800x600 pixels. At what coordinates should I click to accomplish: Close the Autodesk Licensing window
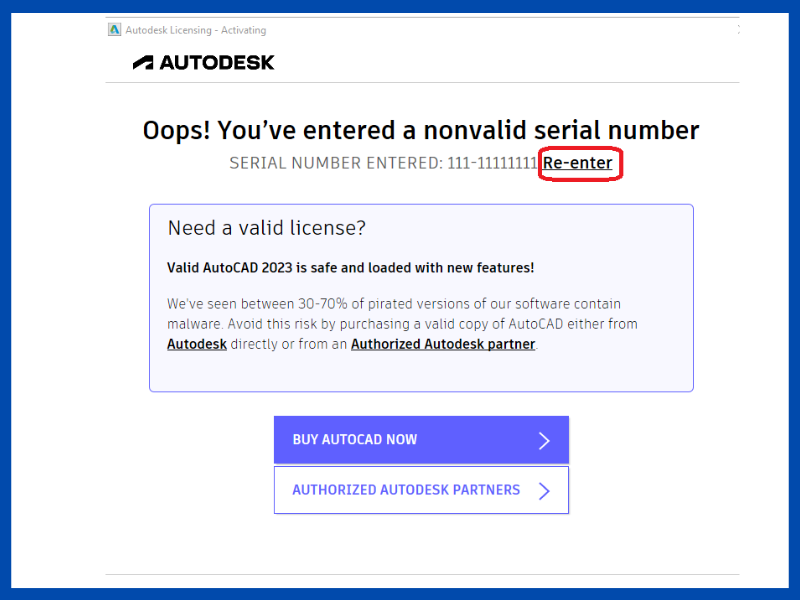738,30
